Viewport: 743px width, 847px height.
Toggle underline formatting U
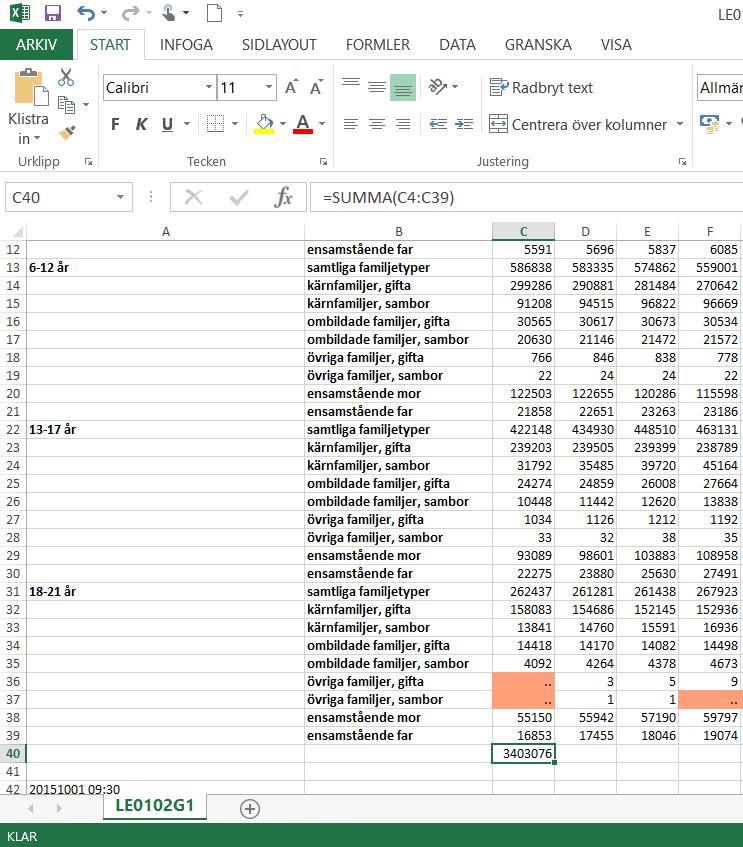point(168,124)
